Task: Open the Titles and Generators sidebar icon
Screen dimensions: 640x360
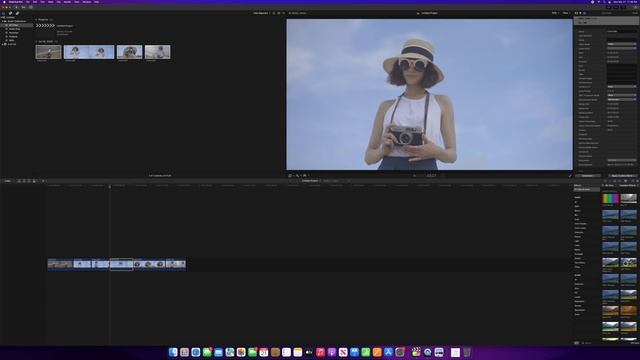Action: (x=17, y=13)
